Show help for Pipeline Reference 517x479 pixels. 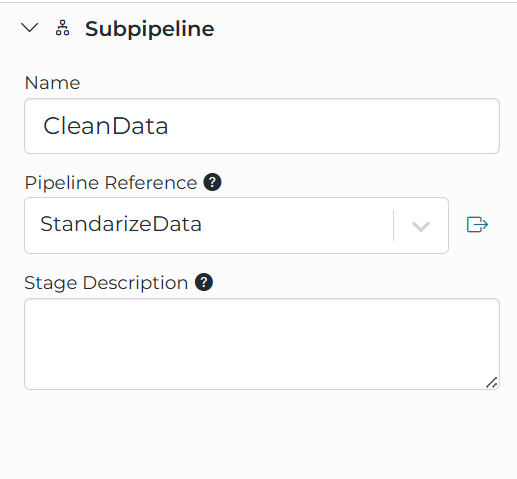212,182
